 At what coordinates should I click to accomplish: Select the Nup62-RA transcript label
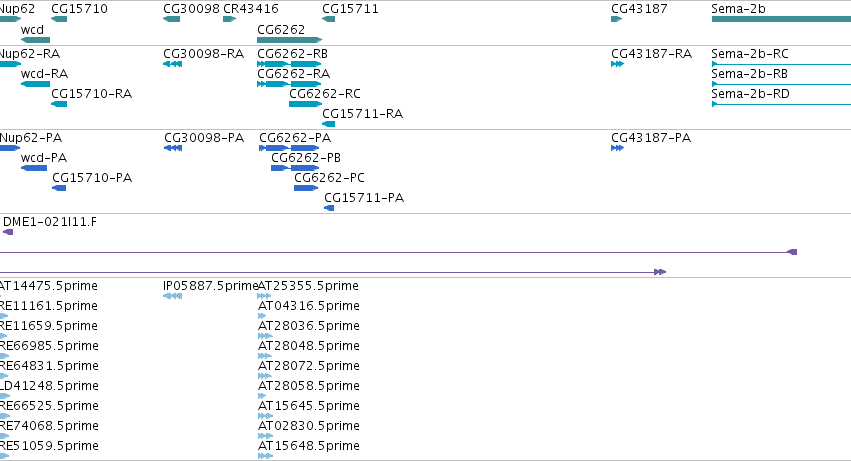point(30,54)
